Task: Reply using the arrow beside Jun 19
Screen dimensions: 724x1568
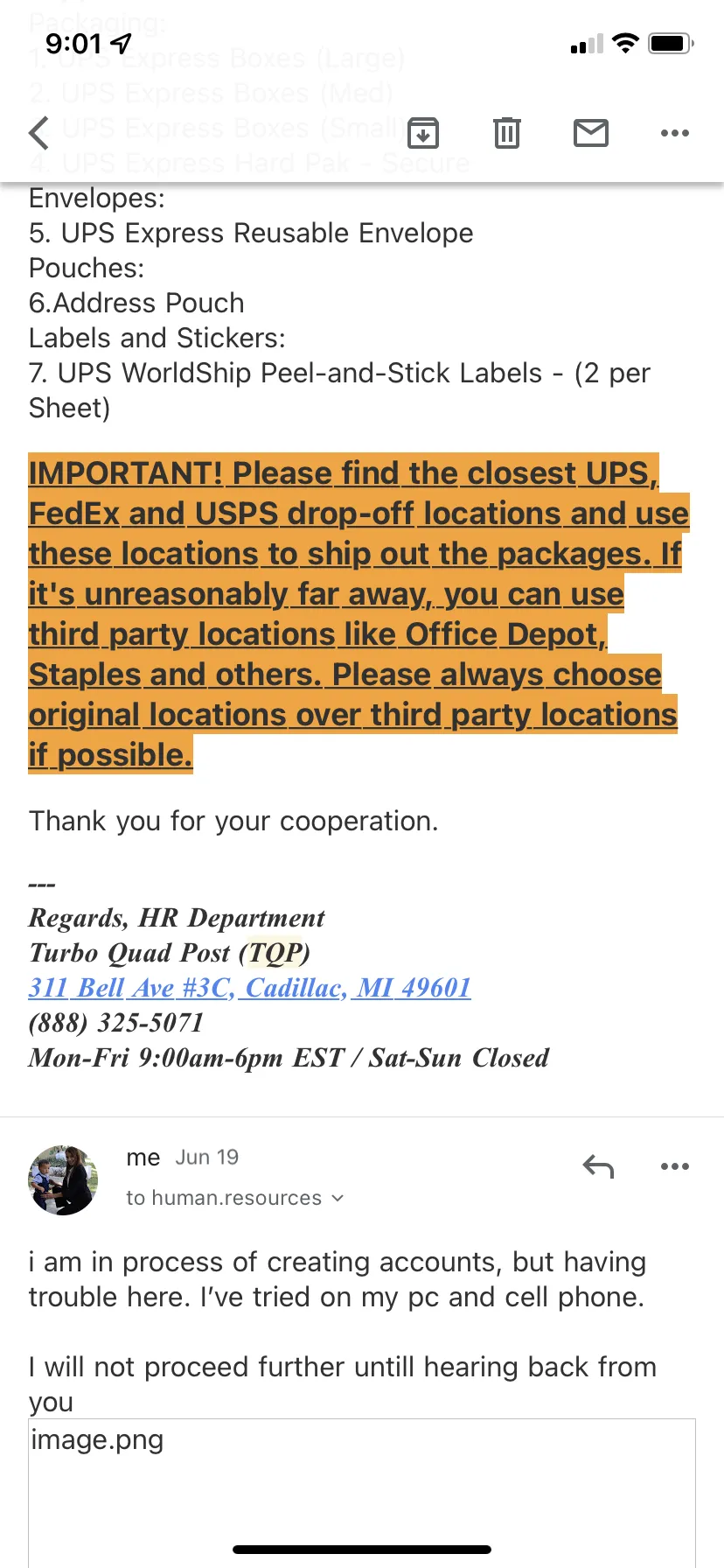Action: pos(599,1166)
